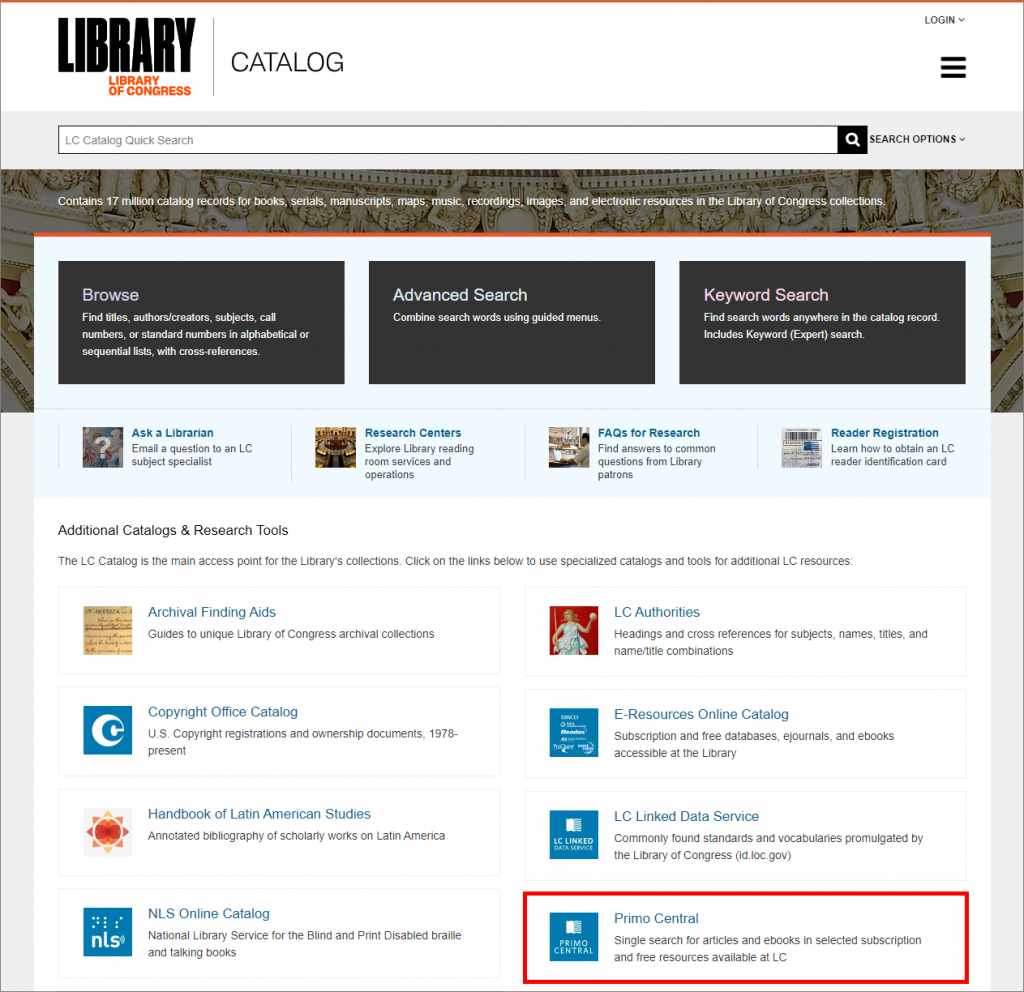Click 'Email a question to an LC subject specialist'
This screenshot has height=992, width=1024.
click(x=192, y=455)
